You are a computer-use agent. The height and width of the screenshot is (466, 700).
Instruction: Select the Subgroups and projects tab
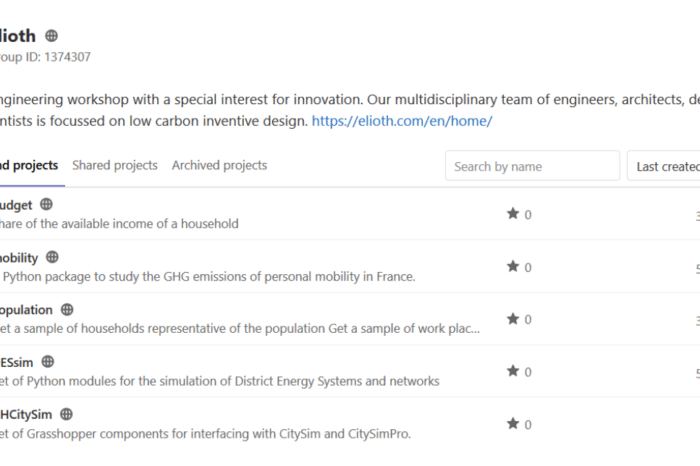click(28, 166)
